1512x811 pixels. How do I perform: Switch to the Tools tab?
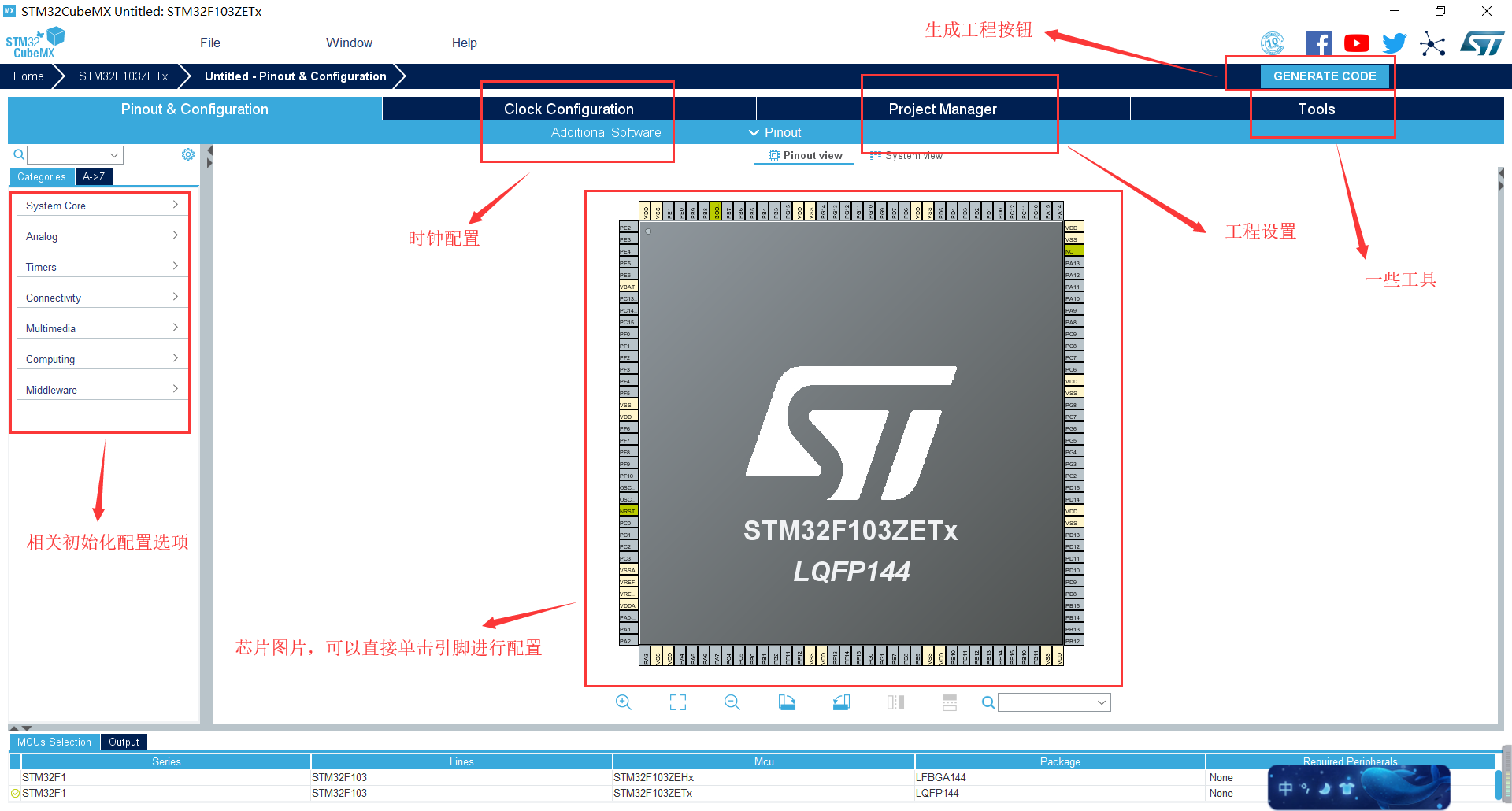click(1317, 109)
